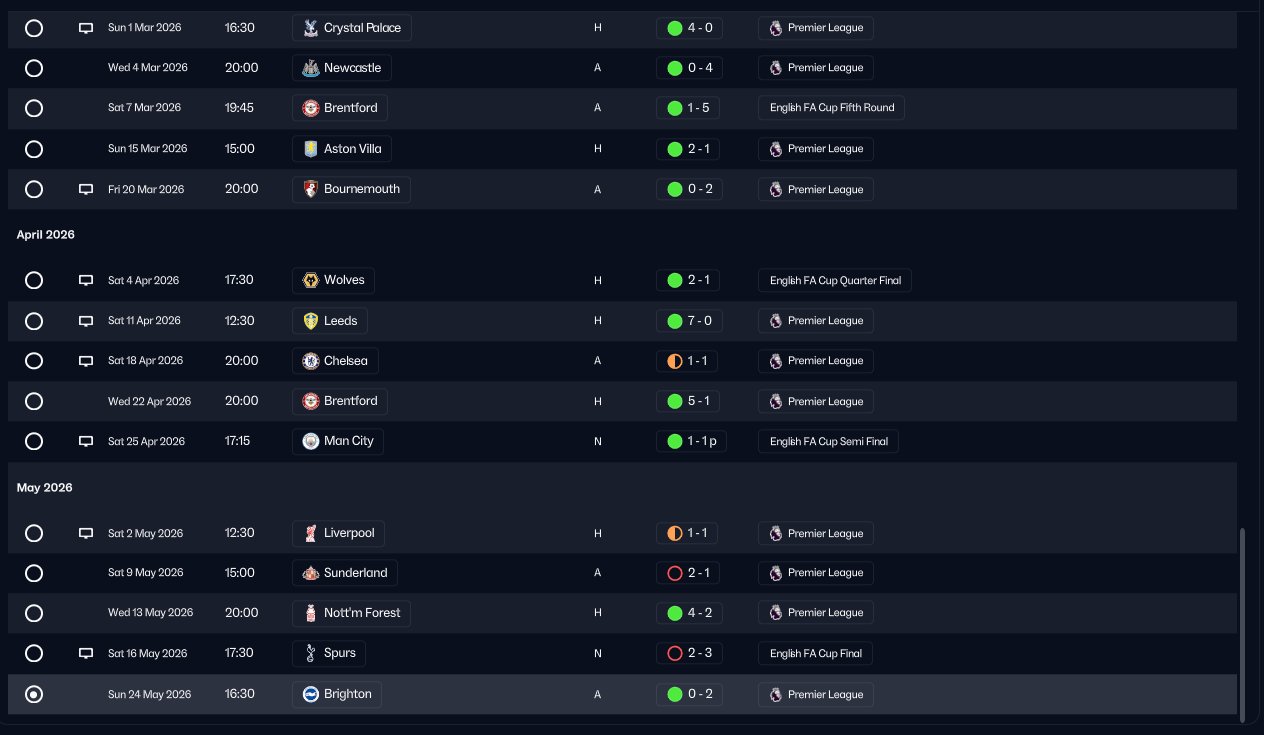
Task: Click the English FA Cup Final competition tag
Action: point(815,654)
